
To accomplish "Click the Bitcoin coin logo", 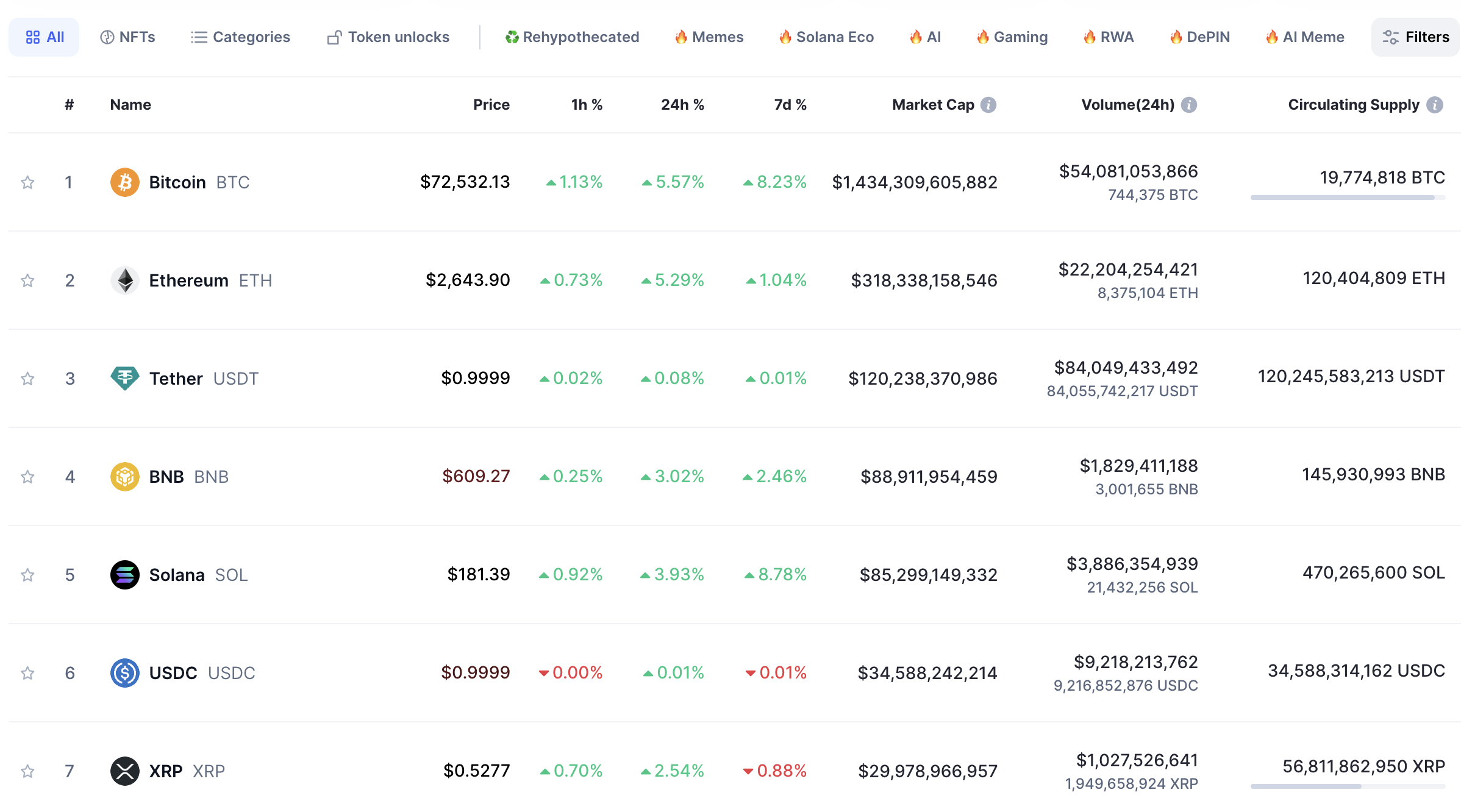I will pyautogui.click(x=125, y=182).
